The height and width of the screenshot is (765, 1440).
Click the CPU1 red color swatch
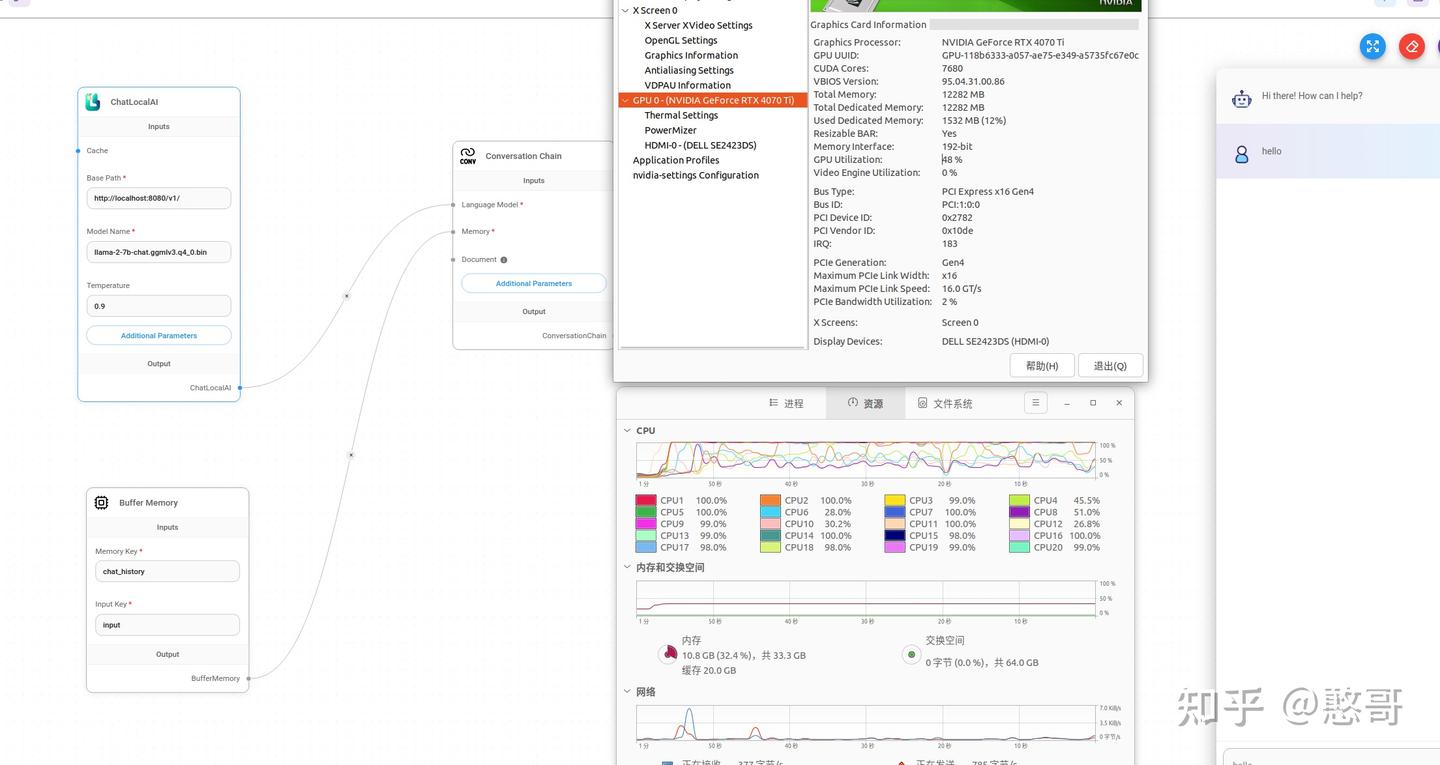click(x=646, y=501)
